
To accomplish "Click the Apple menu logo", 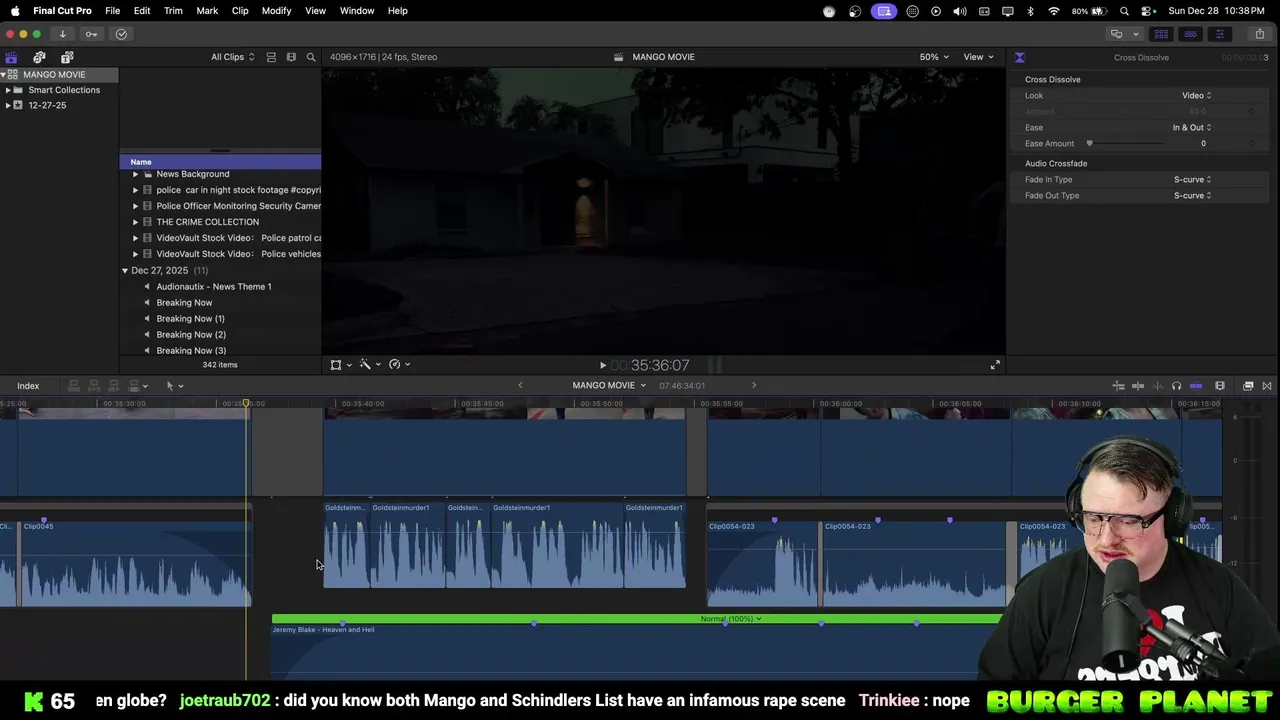I will click(x=15, y=11).
